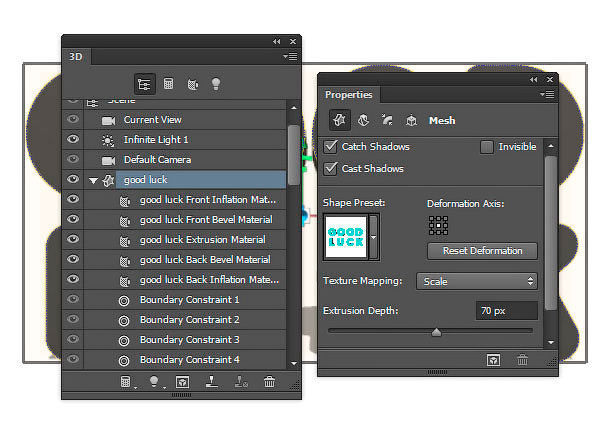This screenshot has height=435, width=600.
Task: Click the Properties panel vertical scrollbar thumb
Action: pyautogui.click(x=551, y=233)
